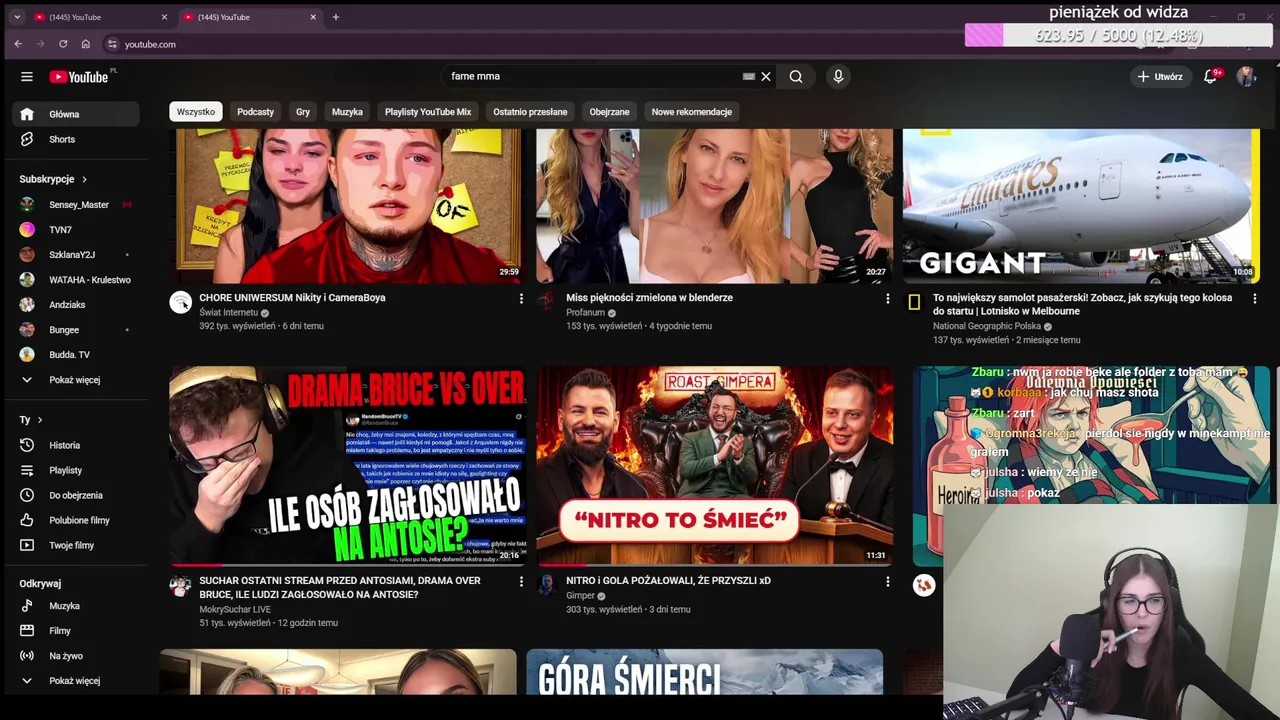Open a new browser tab
1280x720 pixels.
coord(336,17)
